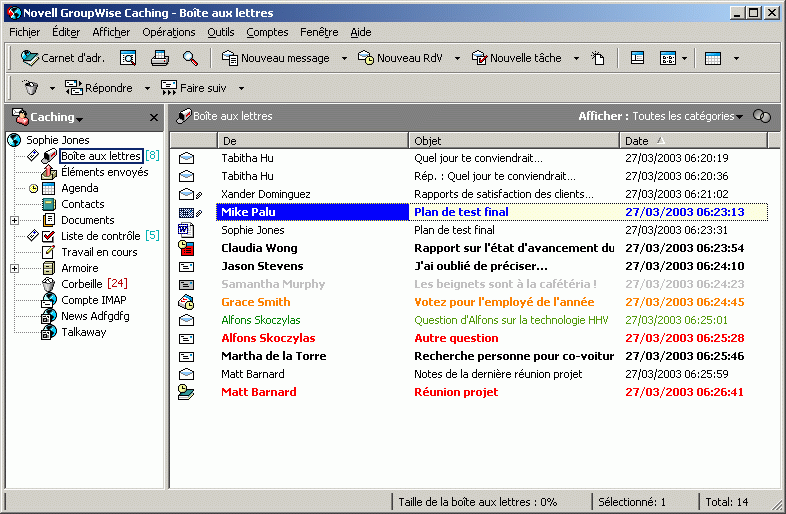Open the address book (Carnet d'adr.)

coord(63,58)
